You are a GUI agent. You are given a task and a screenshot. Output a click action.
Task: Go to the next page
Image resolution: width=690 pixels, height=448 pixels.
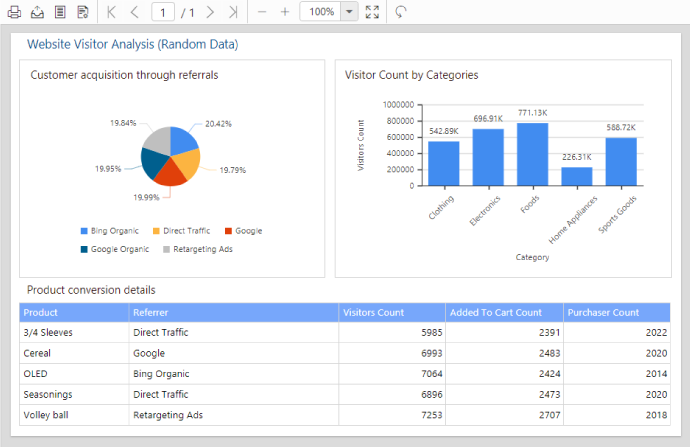210,12
